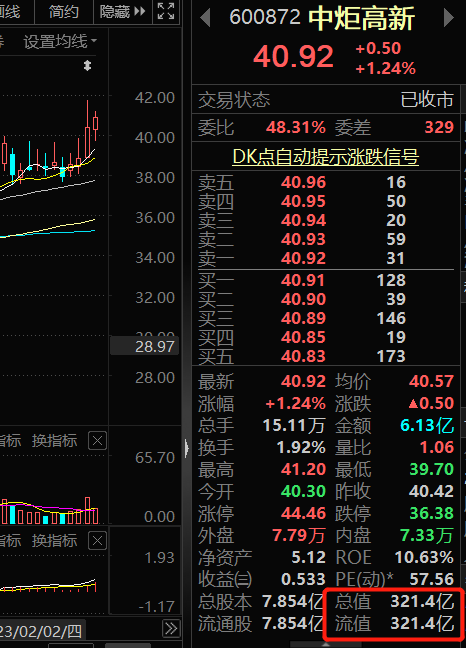Click 总值 value 321.4亿

[x=422, y=602]
